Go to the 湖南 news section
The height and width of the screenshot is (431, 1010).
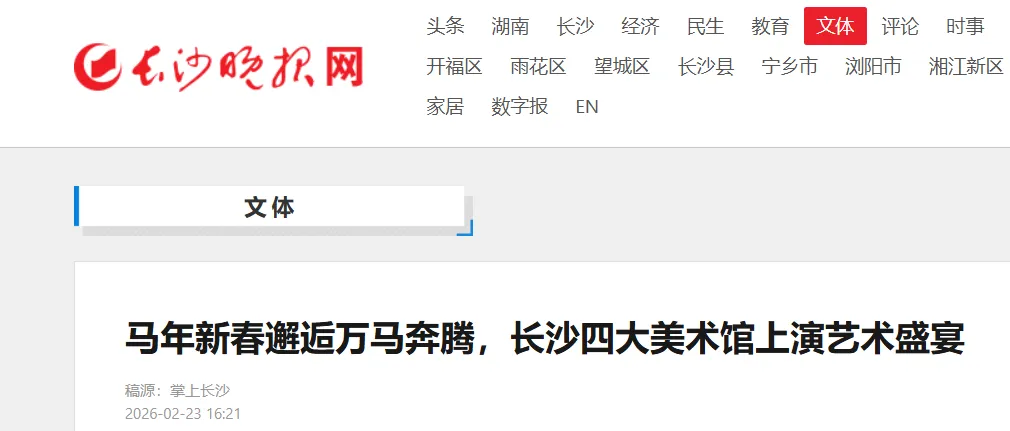tap(510, 26)
